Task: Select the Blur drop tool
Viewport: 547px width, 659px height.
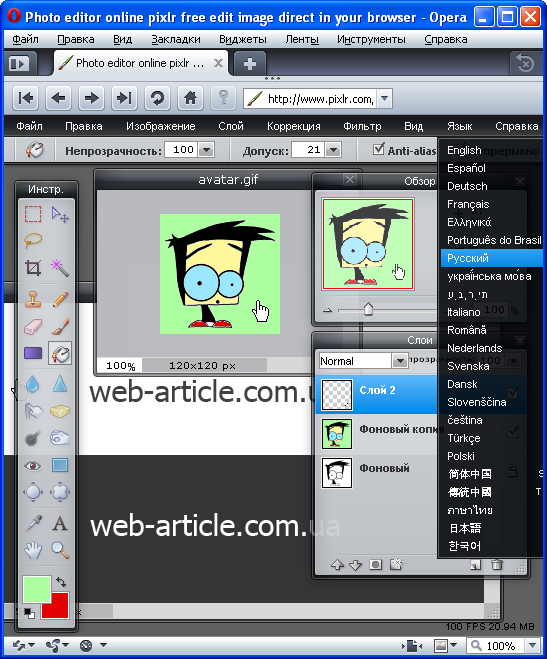Action: tap(33, 384)
